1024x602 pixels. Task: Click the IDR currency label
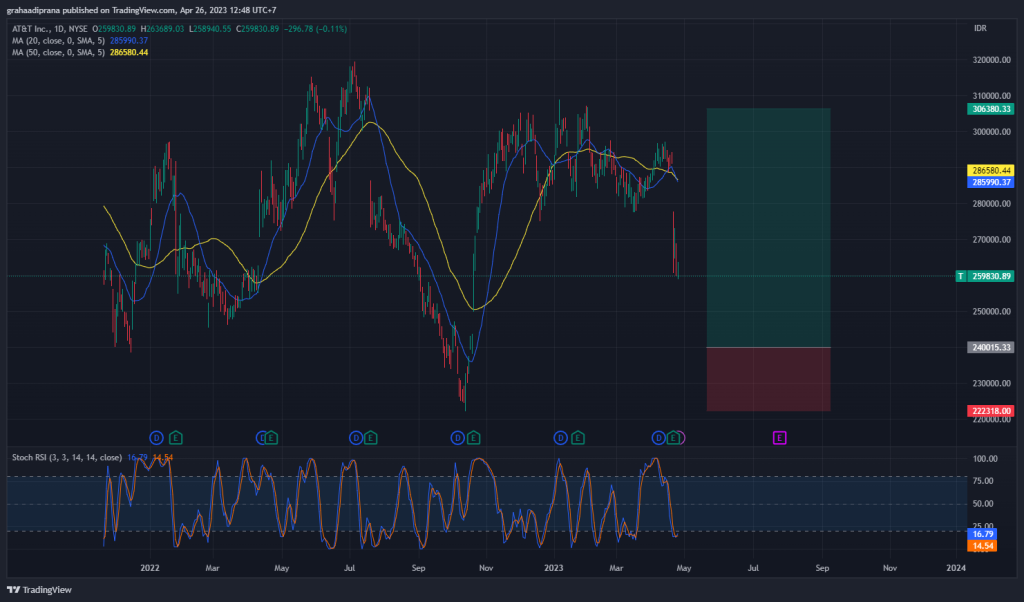click(980, 29)
